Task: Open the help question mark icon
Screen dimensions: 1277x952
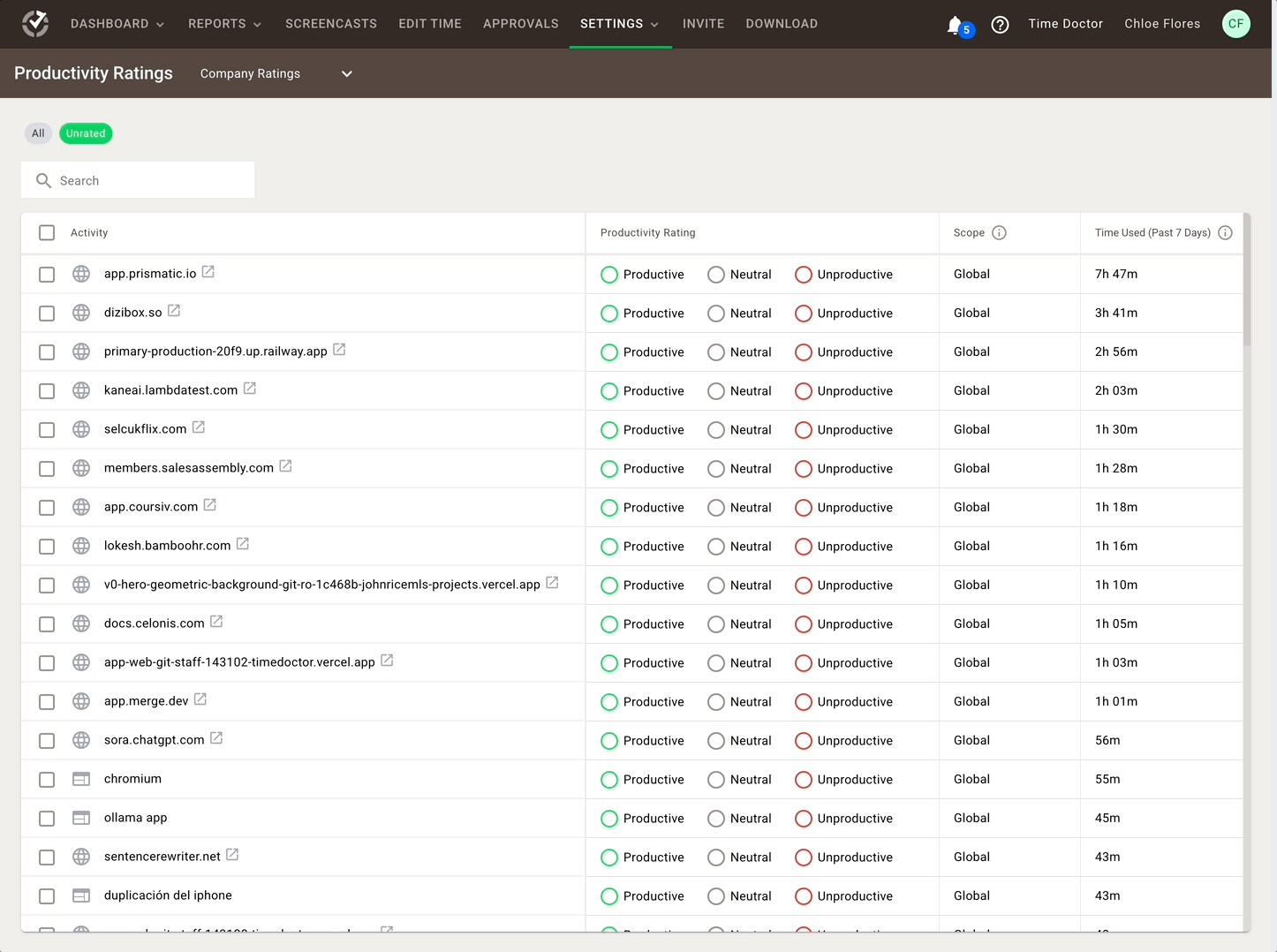Action: point(1000,25)
